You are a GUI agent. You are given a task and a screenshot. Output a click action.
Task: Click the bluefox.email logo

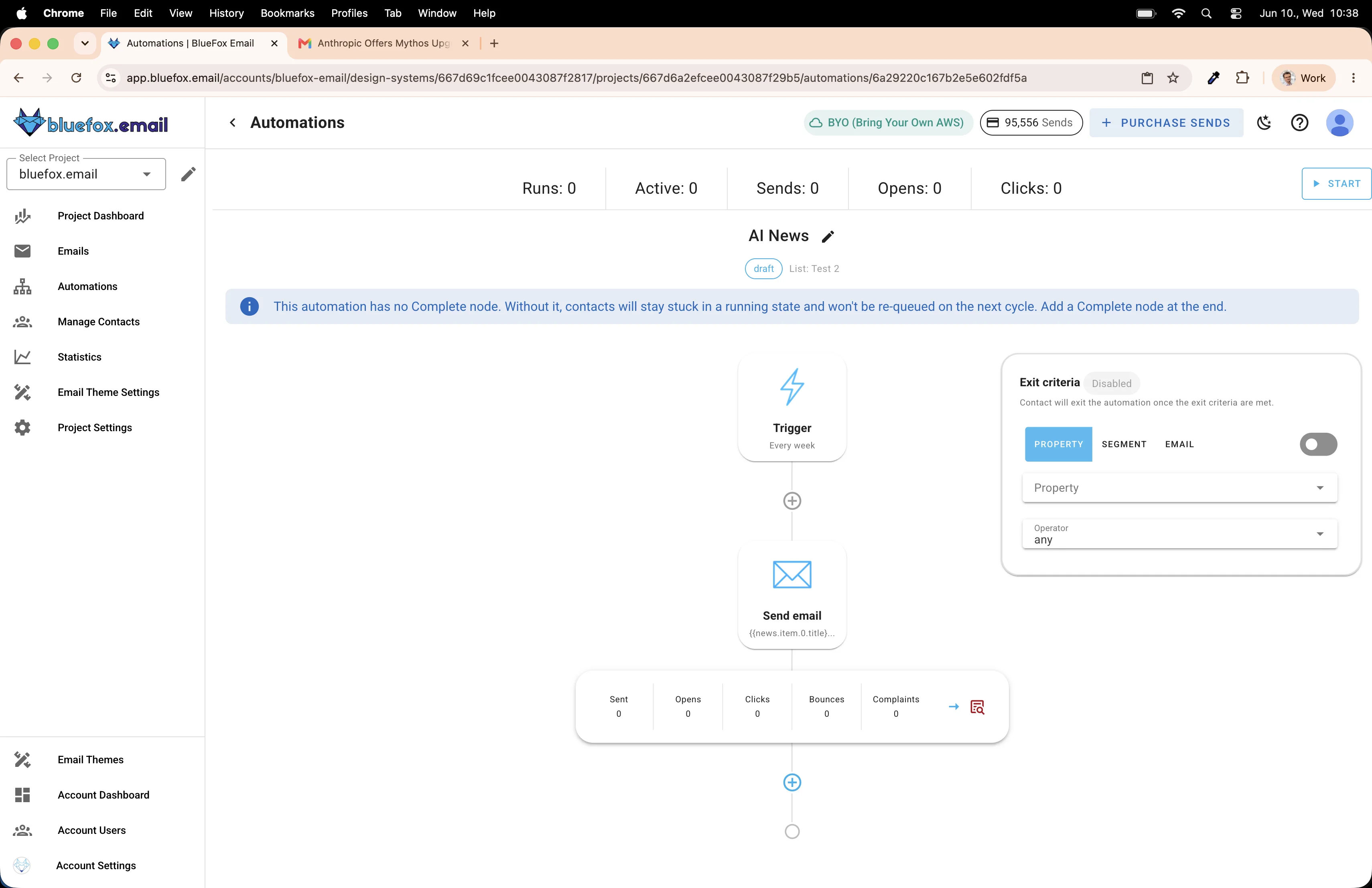(91, 123)
